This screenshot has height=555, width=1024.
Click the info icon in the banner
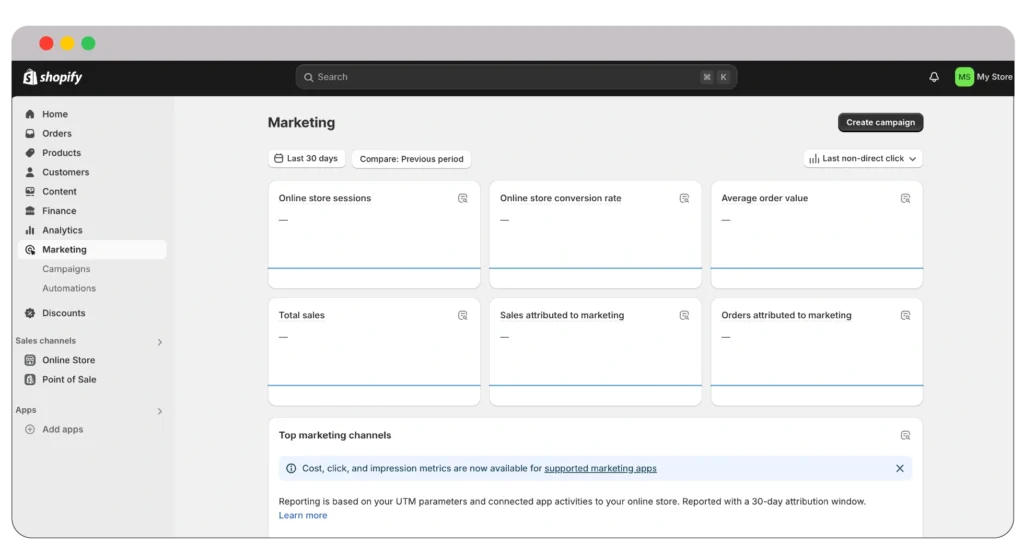coord(291,468)
